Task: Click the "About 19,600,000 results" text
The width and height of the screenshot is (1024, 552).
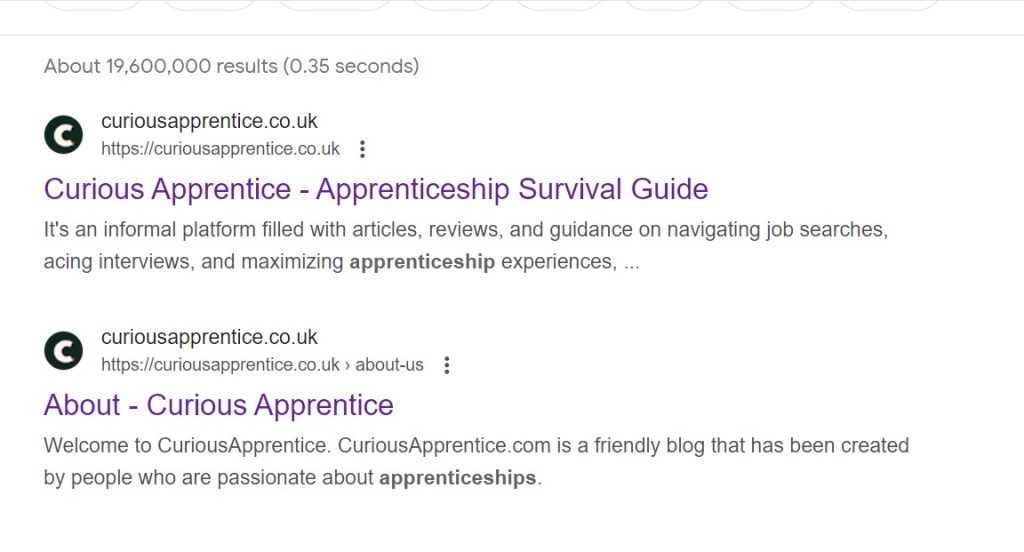Action: 160,67
